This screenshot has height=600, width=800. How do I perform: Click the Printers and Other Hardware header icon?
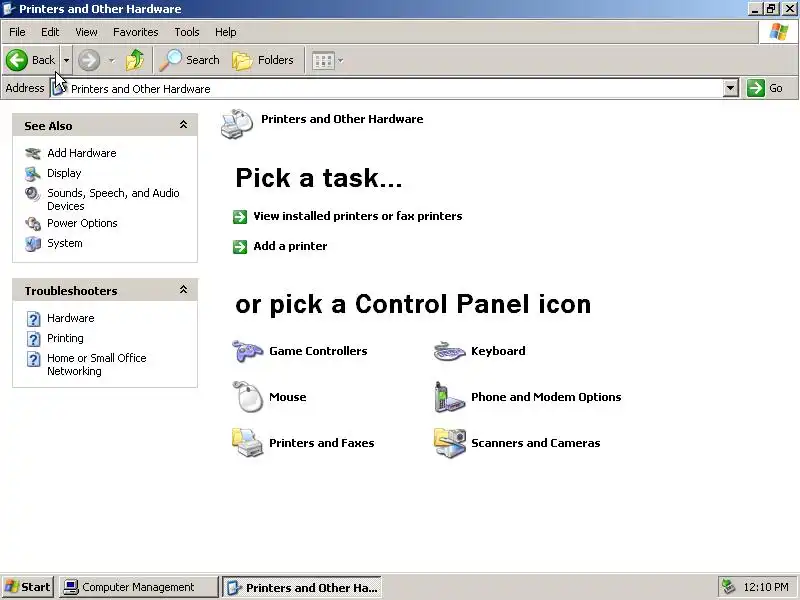coord(237,124)
